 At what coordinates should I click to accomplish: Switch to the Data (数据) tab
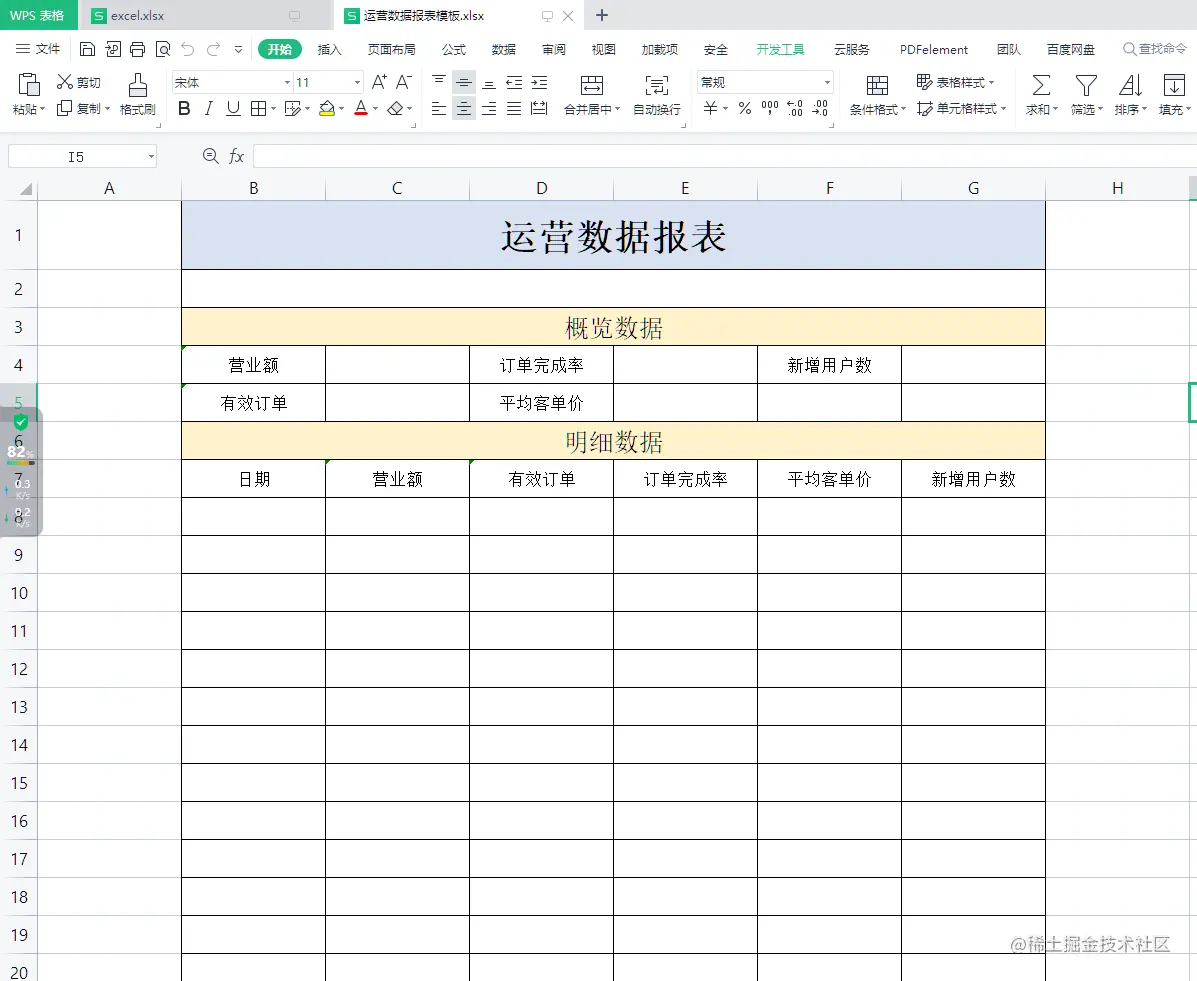(504, 50)
